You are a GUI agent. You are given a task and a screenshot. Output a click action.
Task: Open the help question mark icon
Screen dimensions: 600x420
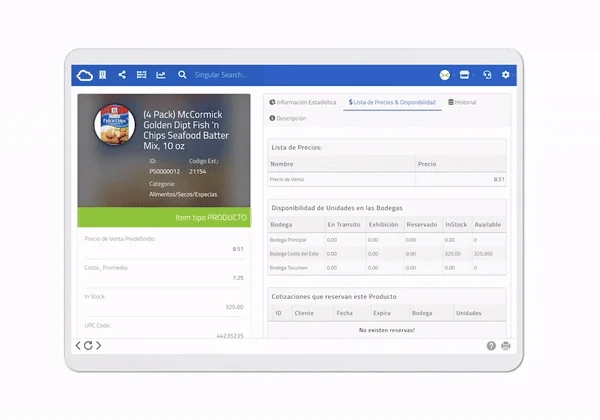pyautogui.click(x=491, y=346)
